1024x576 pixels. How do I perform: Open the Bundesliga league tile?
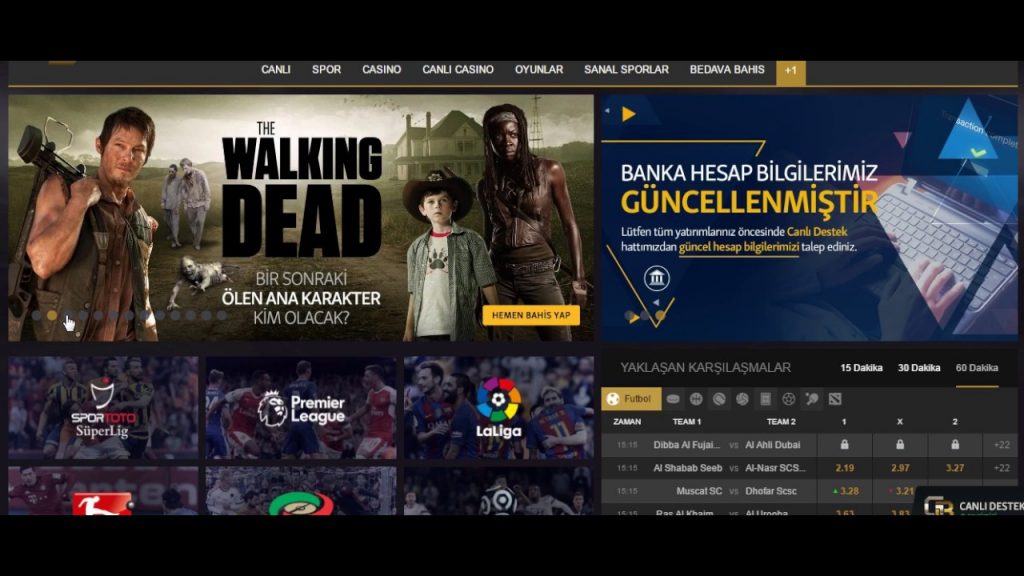pos(103,490)
